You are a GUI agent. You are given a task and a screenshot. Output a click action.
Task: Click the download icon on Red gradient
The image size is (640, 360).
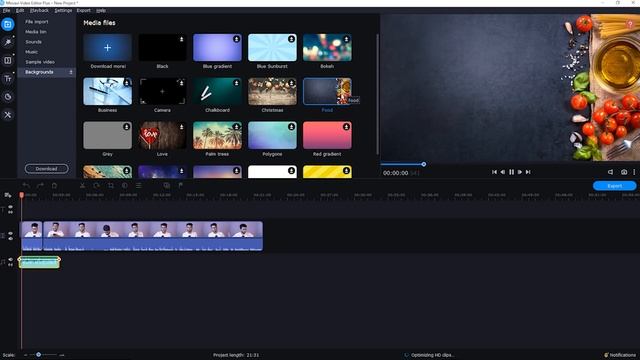tap(346, 127)
